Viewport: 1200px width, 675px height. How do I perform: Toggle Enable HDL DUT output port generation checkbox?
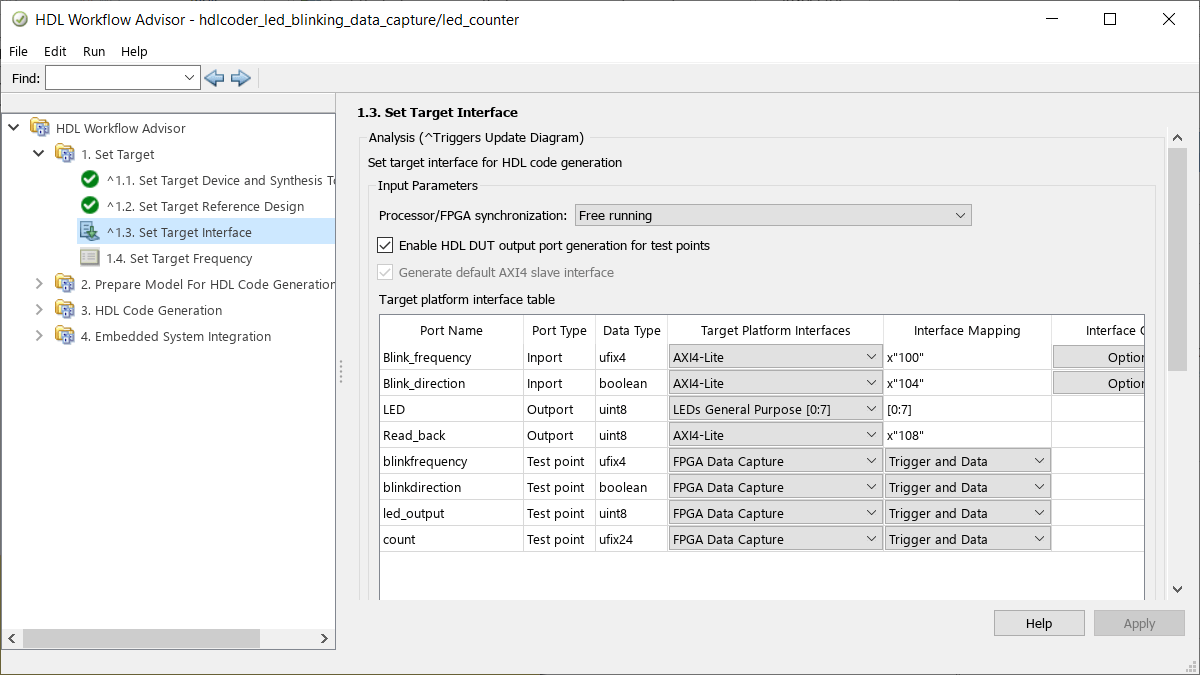click(385, 245)
